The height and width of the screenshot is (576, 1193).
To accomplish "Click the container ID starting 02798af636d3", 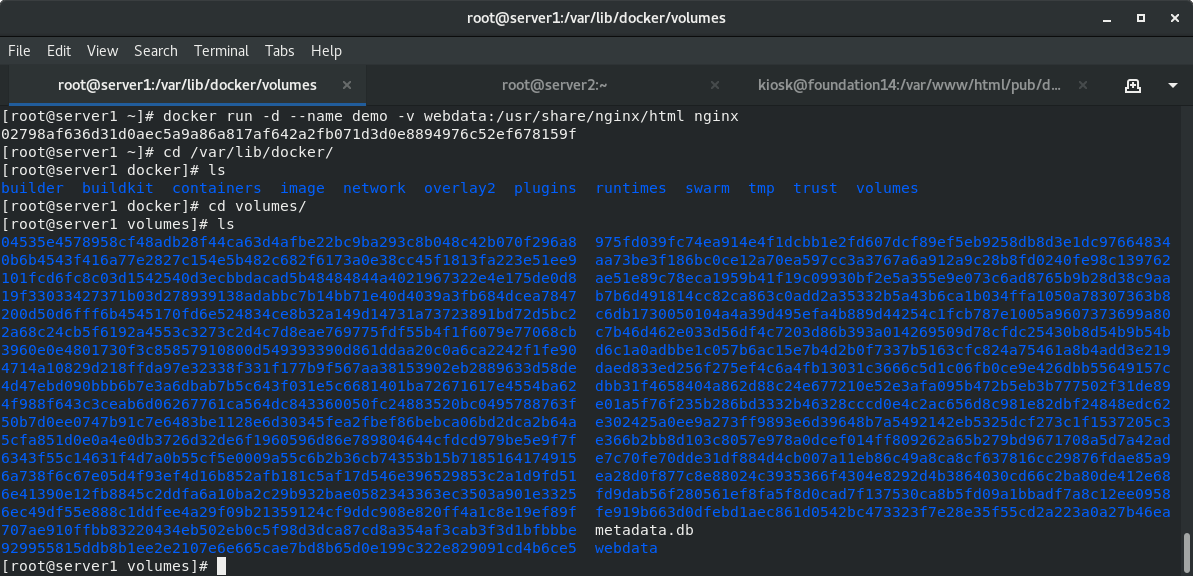I will coord(289,134).
